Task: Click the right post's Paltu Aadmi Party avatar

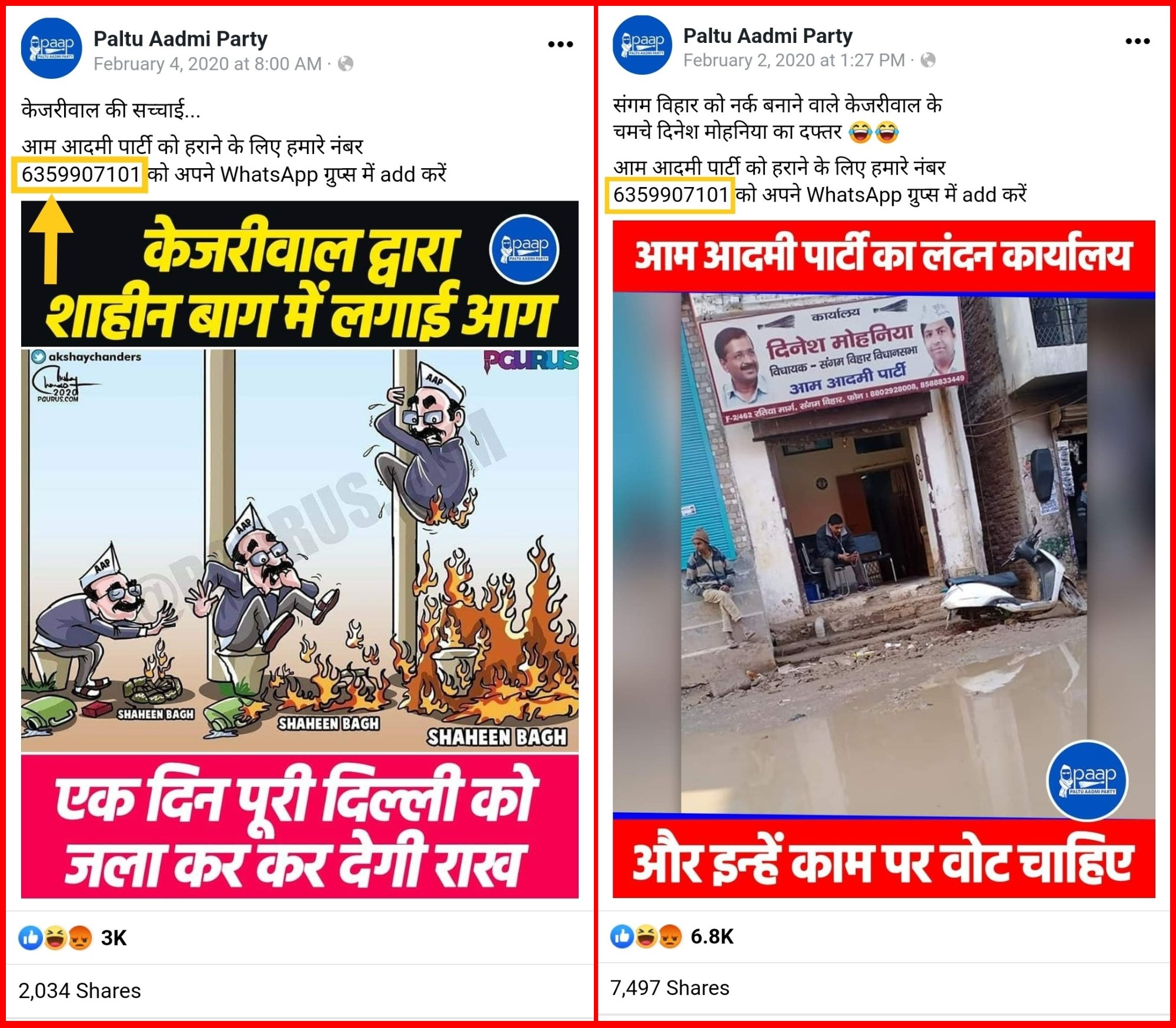Action: click(642, 45)
